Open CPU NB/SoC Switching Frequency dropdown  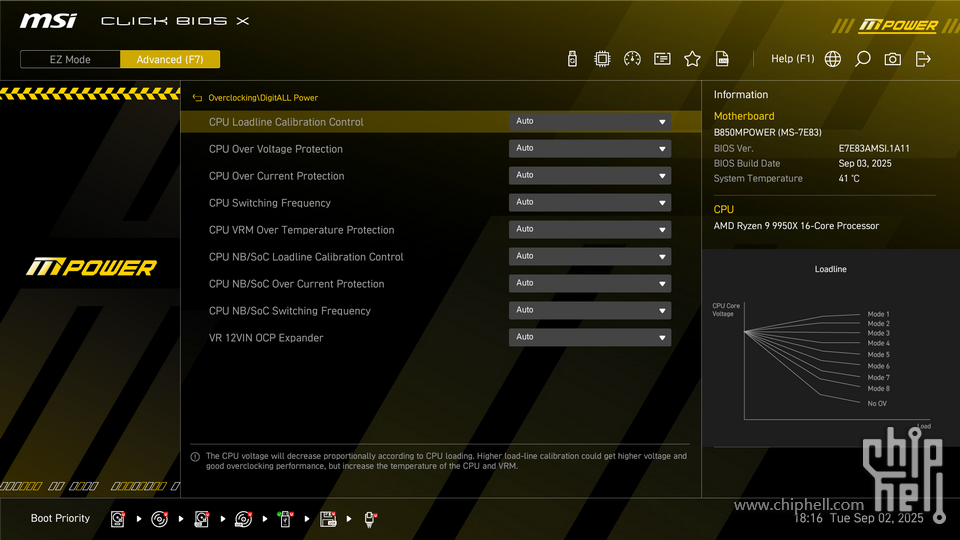(590, 310)
